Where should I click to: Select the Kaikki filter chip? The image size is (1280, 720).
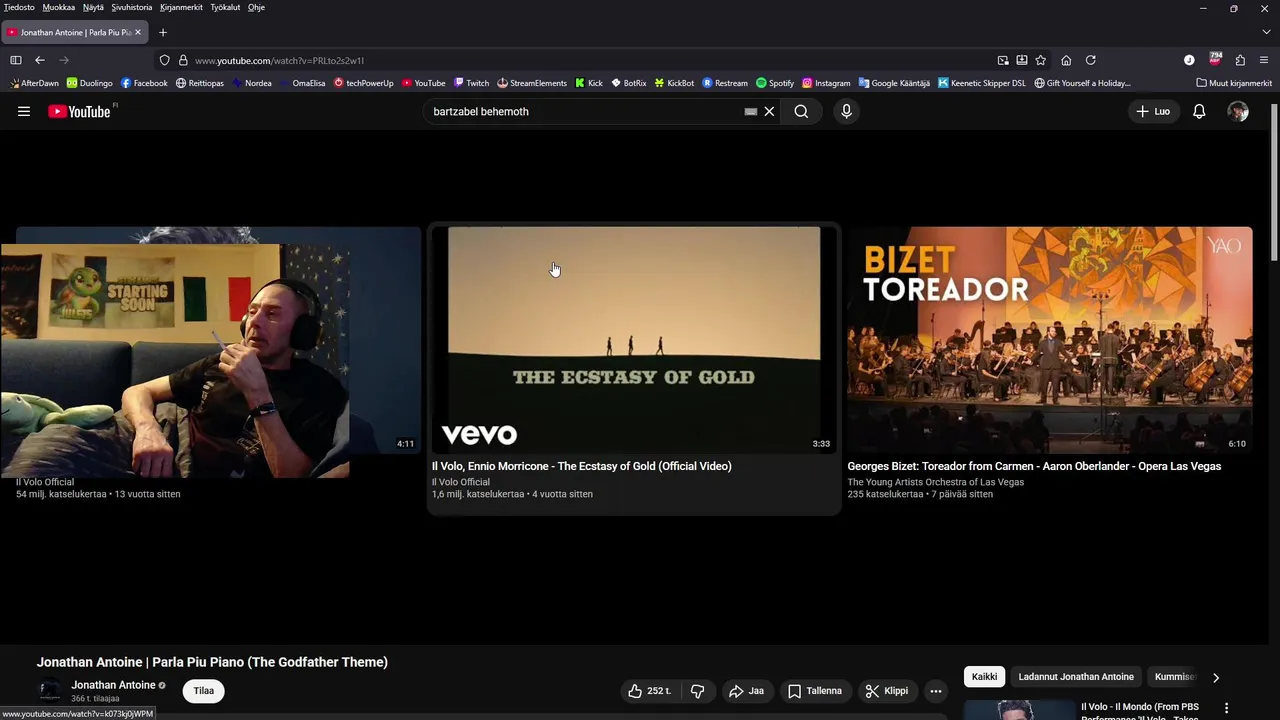(984, 677)
